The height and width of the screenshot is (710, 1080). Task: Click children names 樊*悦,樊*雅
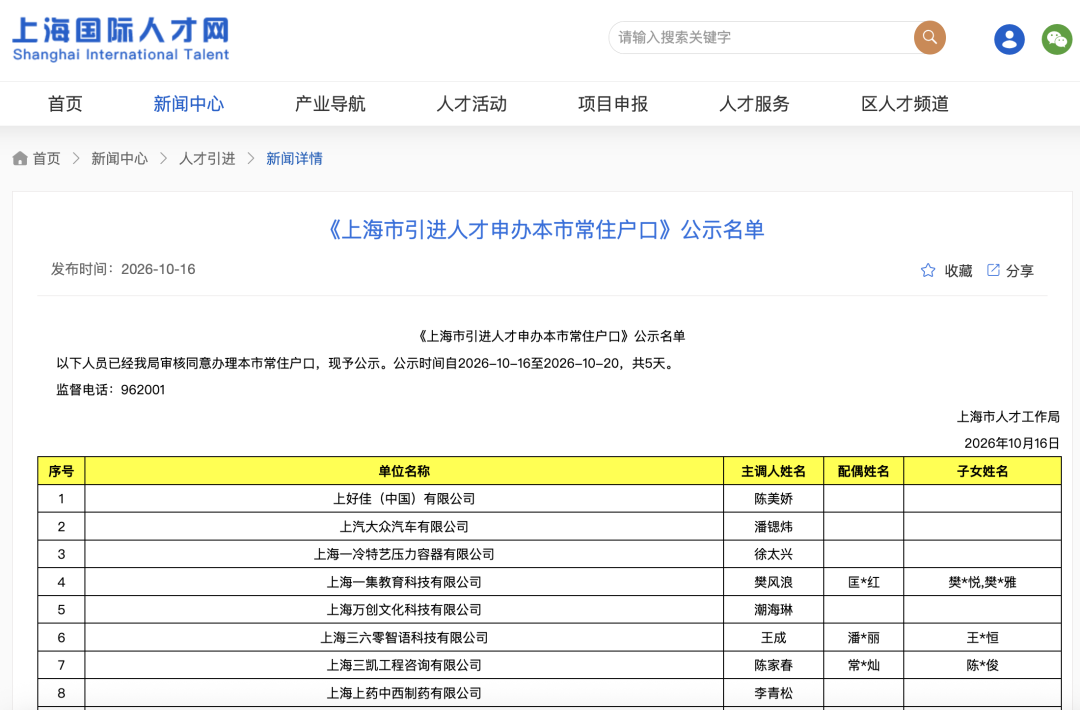983,582
